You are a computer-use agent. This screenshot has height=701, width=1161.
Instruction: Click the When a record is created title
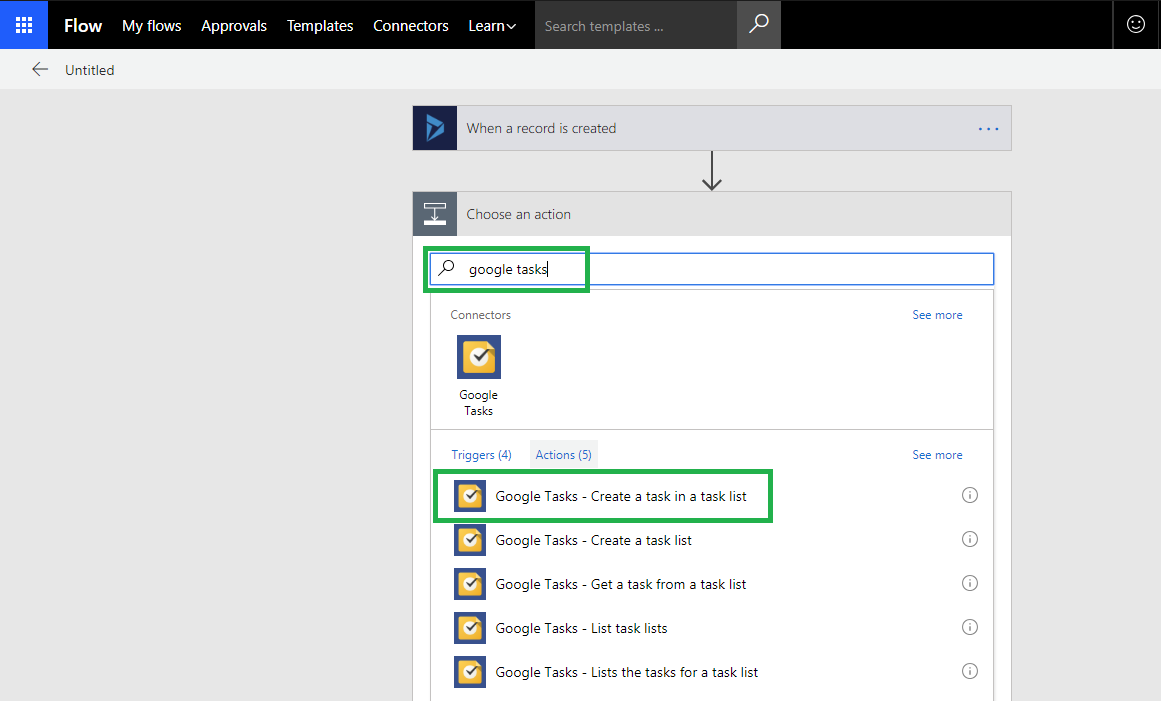(x=541, y=128)
